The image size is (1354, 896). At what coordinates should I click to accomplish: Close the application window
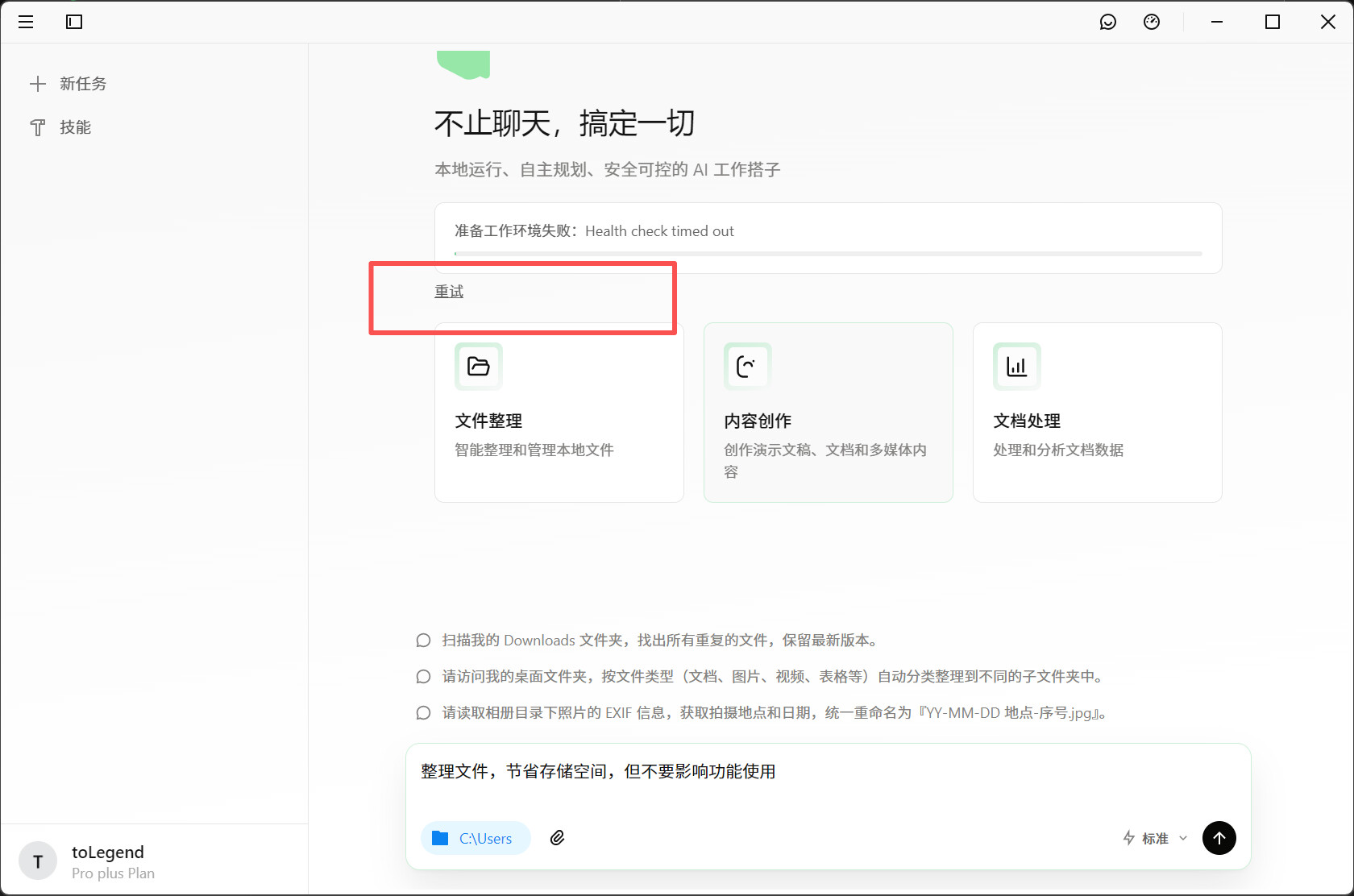pos(1328,22)
